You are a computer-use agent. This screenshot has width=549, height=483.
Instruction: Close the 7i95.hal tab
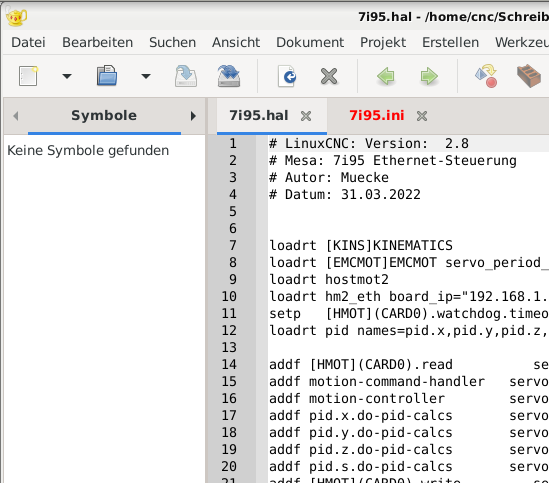[306, 116]
